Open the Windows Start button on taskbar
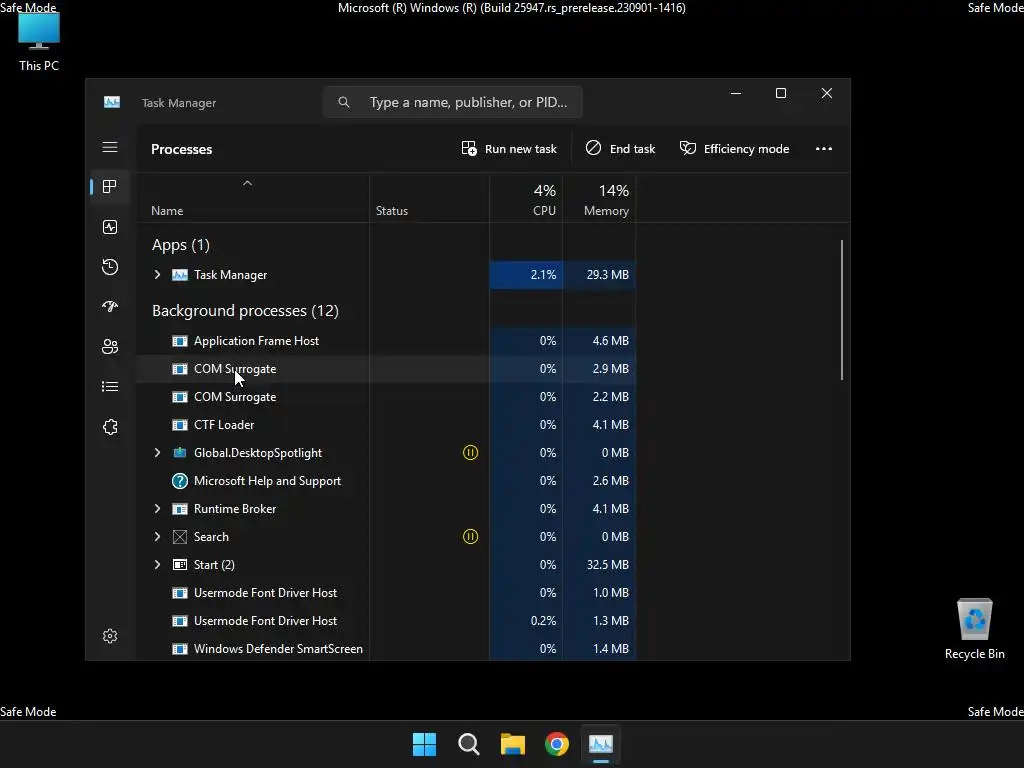The height and width of the screenshot is (768, 1024). (x=424, y=744)
